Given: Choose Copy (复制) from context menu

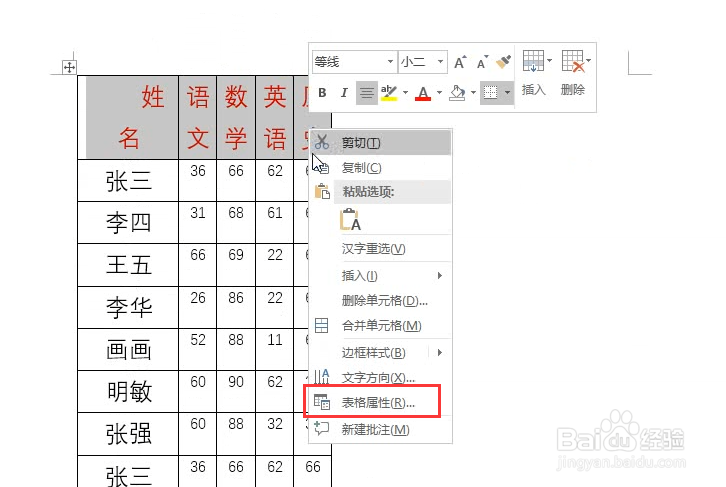Looking at the screenshot, I should (x=381, y=168).
